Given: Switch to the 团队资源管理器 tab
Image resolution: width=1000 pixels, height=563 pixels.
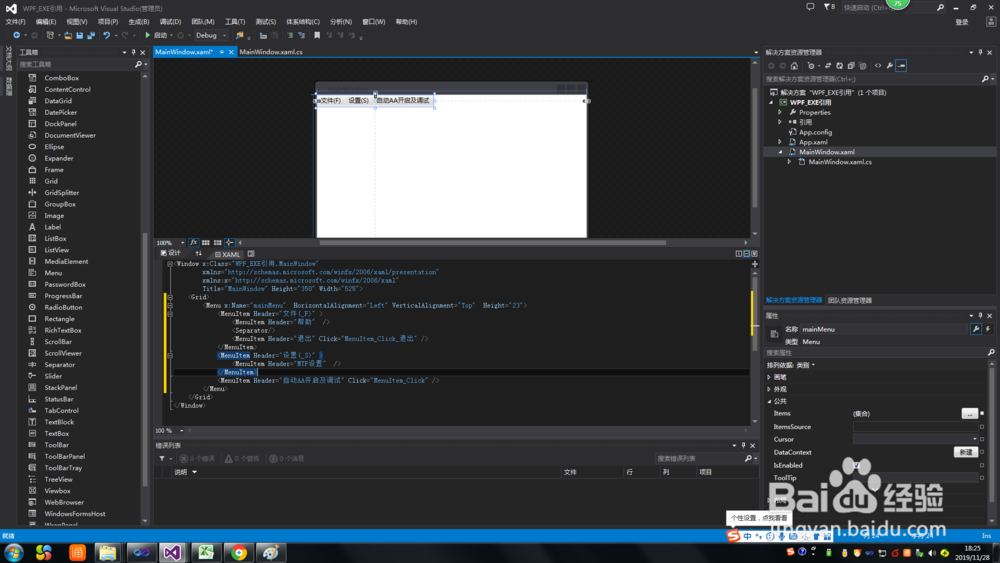Looking at the screenshot, I should [849, 300].
